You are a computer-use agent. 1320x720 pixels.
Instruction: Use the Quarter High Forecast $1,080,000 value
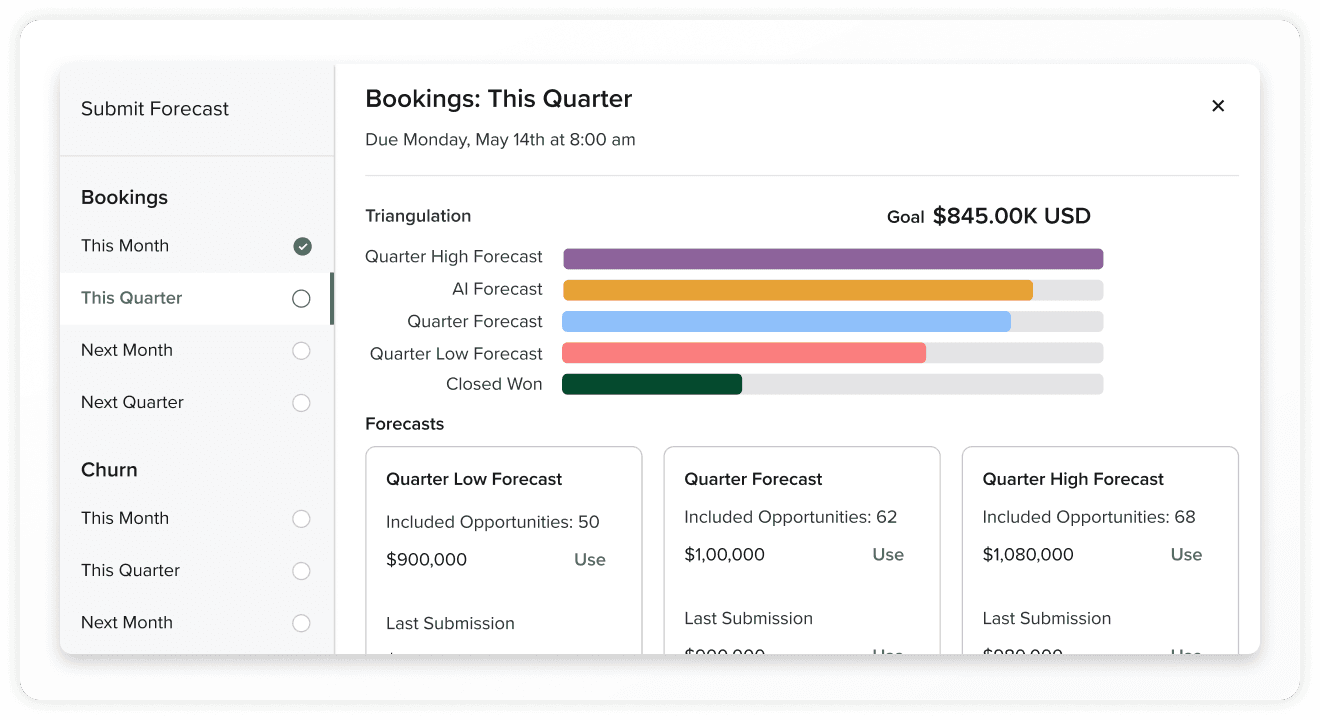point(1186,555)
